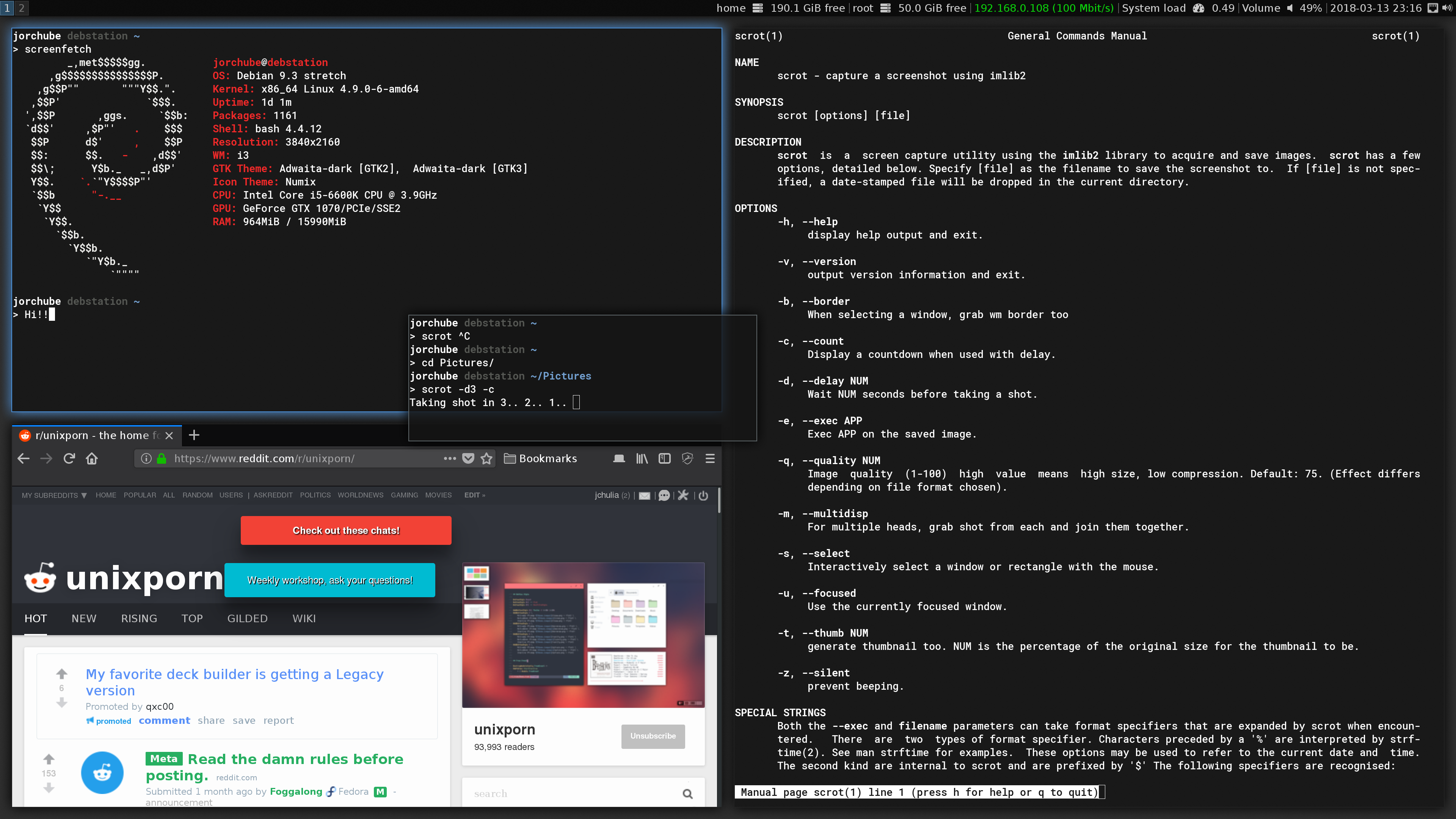Image resolution: width=1456 pixels, height=819 pixels.
Task: Downvote the deck builder promoted post
Action: 61,703
